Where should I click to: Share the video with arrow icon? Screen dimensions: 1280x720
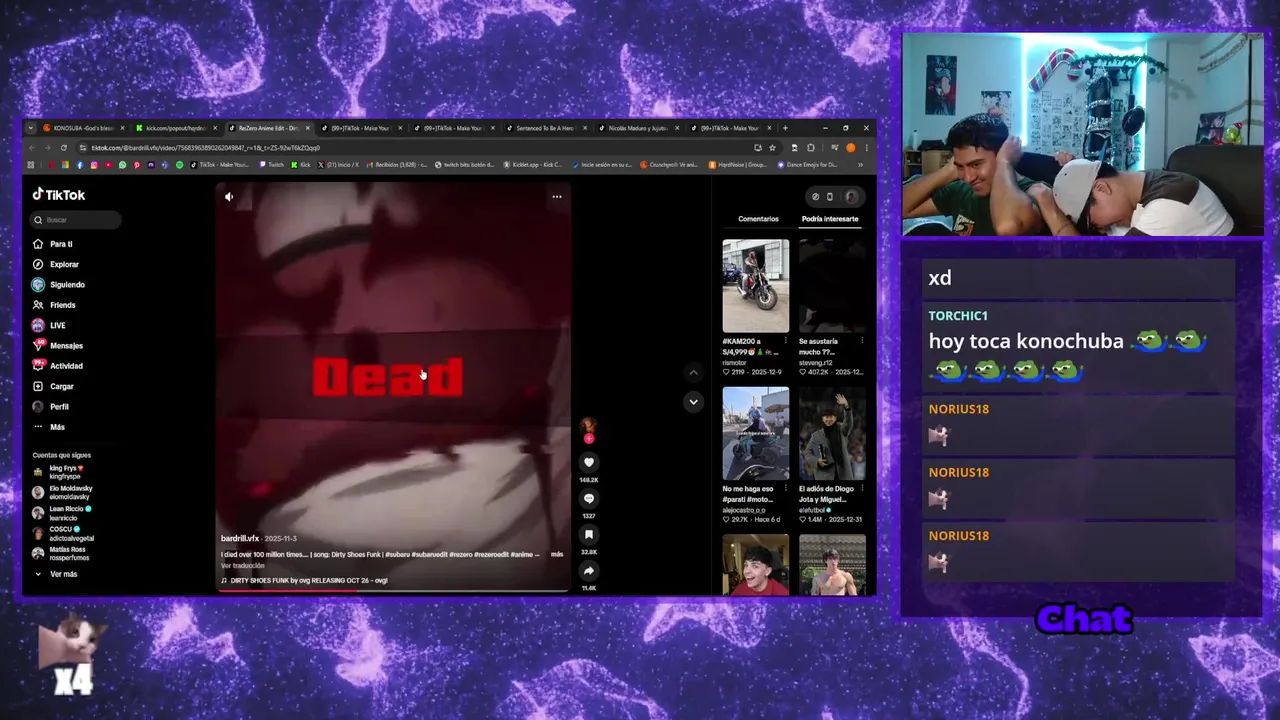pyautogui.click(x=589, y=571)
